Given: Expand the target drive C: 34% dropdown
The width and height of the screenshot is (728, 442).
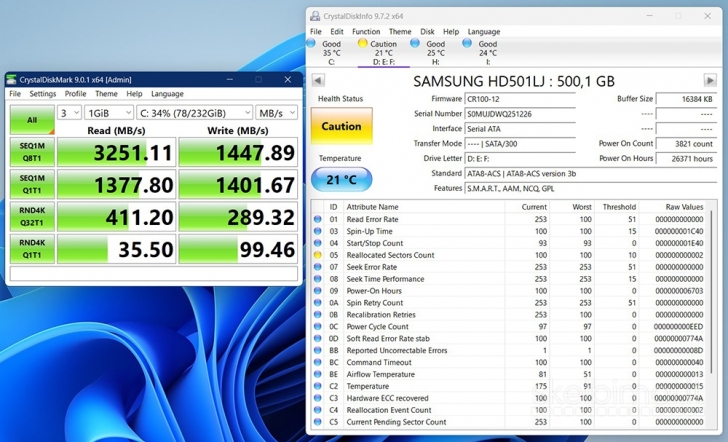Looking at the screenshot, I should click(194, 113).
